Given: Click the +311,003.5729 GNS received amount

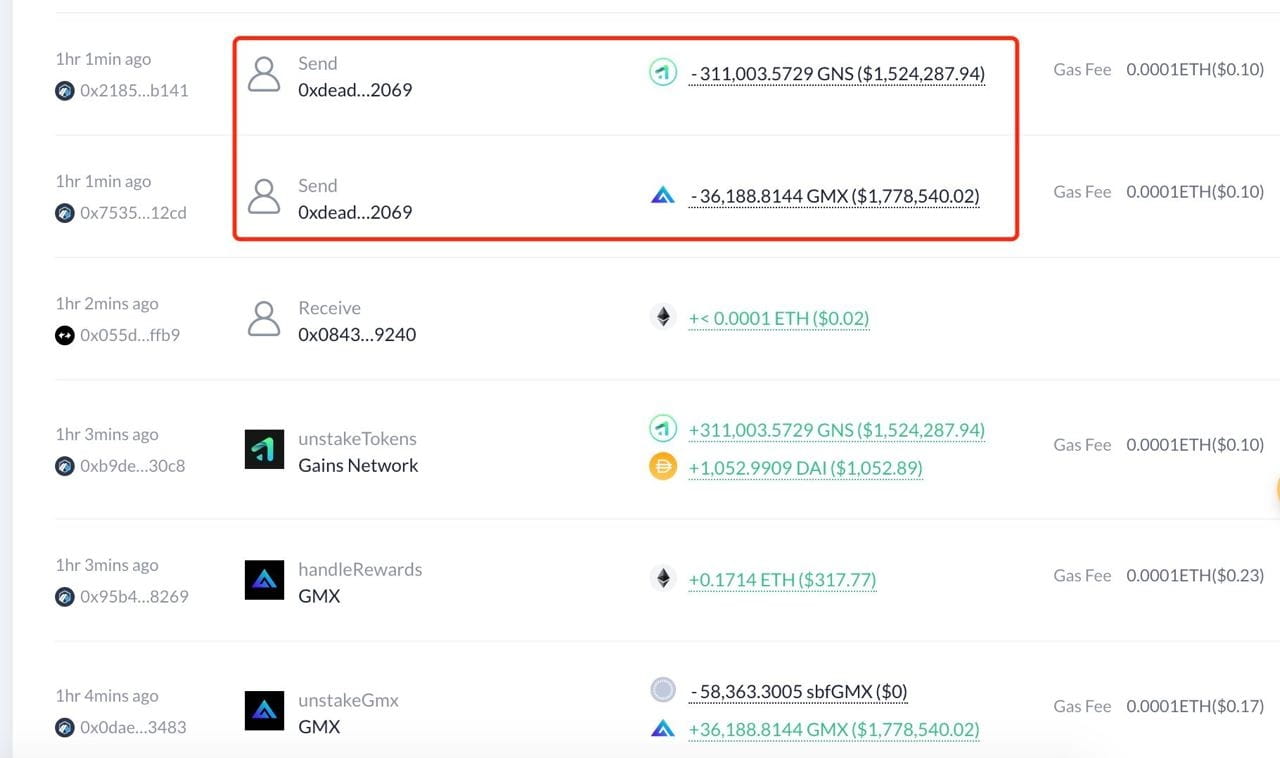Looking at the screenshot, I should pos(837,431).
